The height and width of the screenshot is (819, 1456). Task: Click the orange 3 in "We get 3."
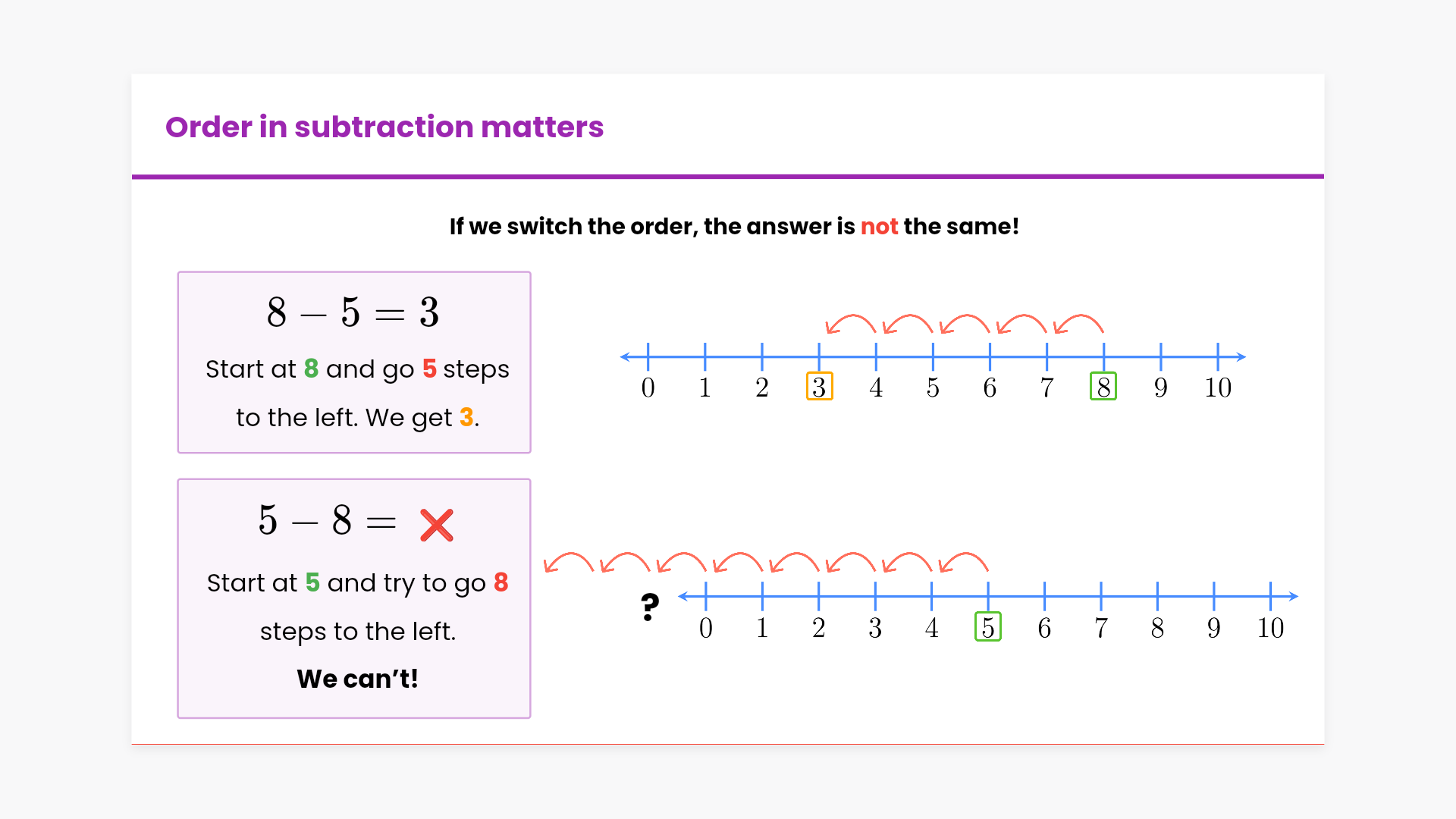[x=466, y=417]
